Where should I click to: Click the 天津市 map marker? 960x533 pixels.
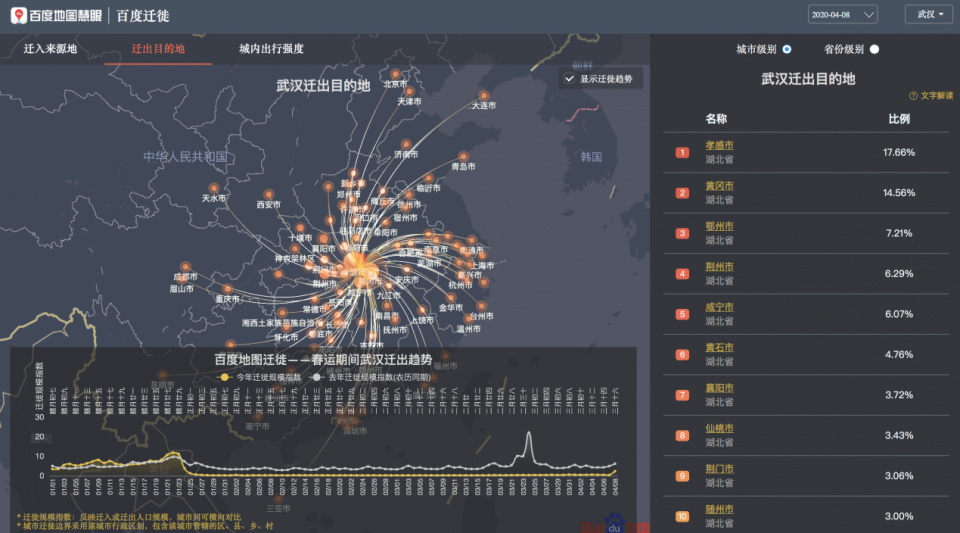[410, 92]
